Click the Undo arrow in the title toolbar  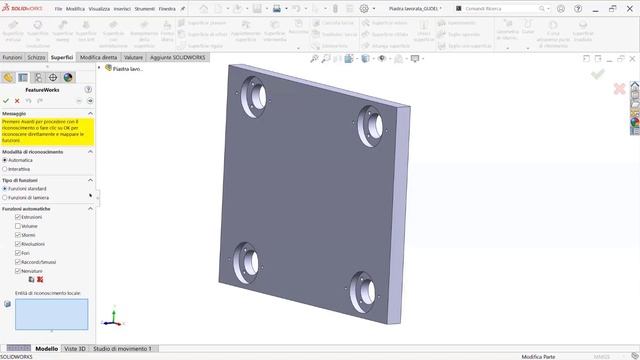click(x=297, y=9)
